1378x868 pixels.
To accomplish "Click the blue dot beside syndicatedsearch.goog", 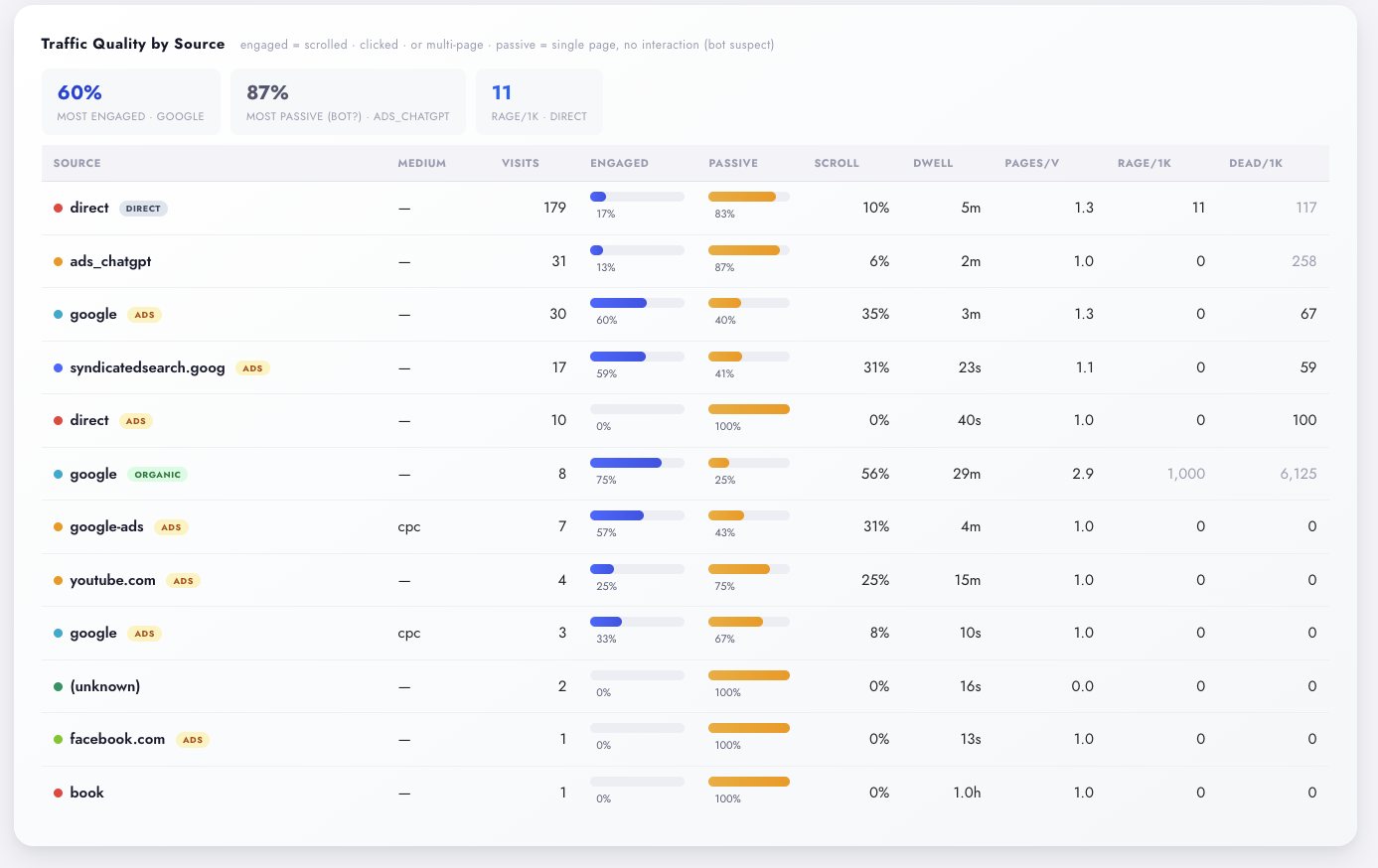I will [58, 367].
